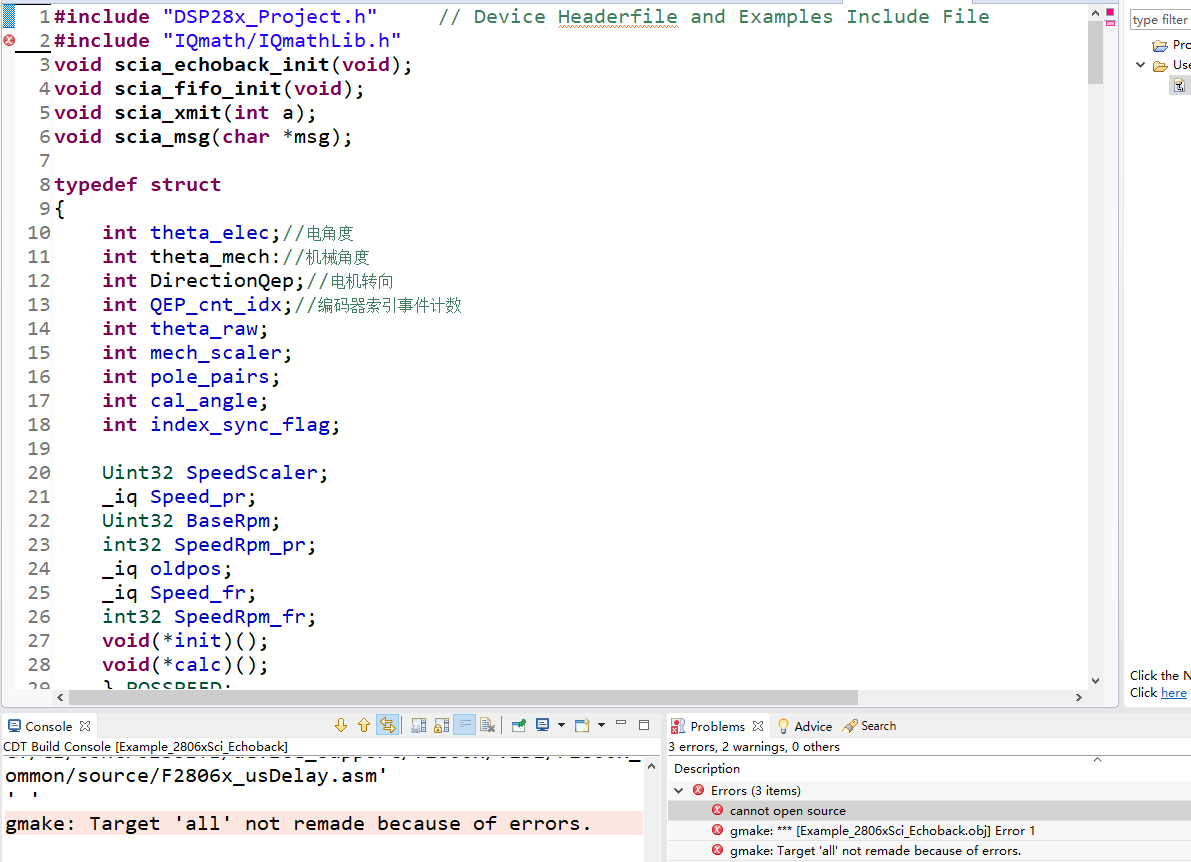Image resolution: width=1191 pixels, height=862 pixels.
Task: Open the Open Console dropdown arrow
Action: pyautogui.click(x=602, y=725)
